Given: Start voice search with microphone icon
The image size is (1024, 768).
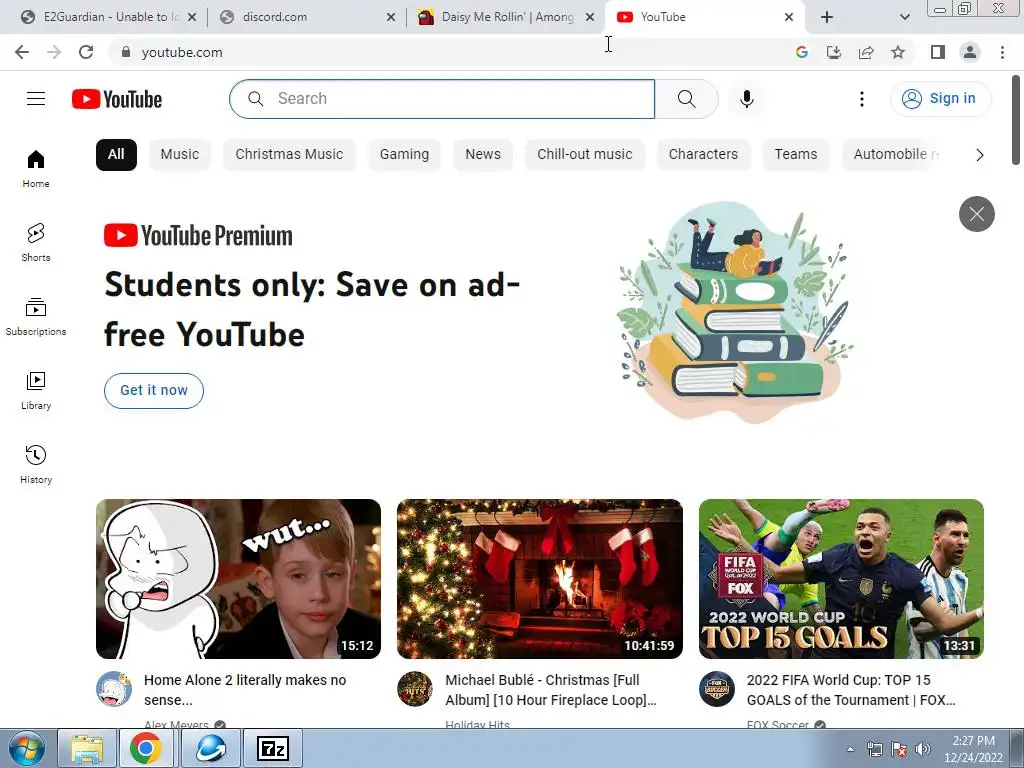Looking at the screenshot, I should [x=747, y=99].
